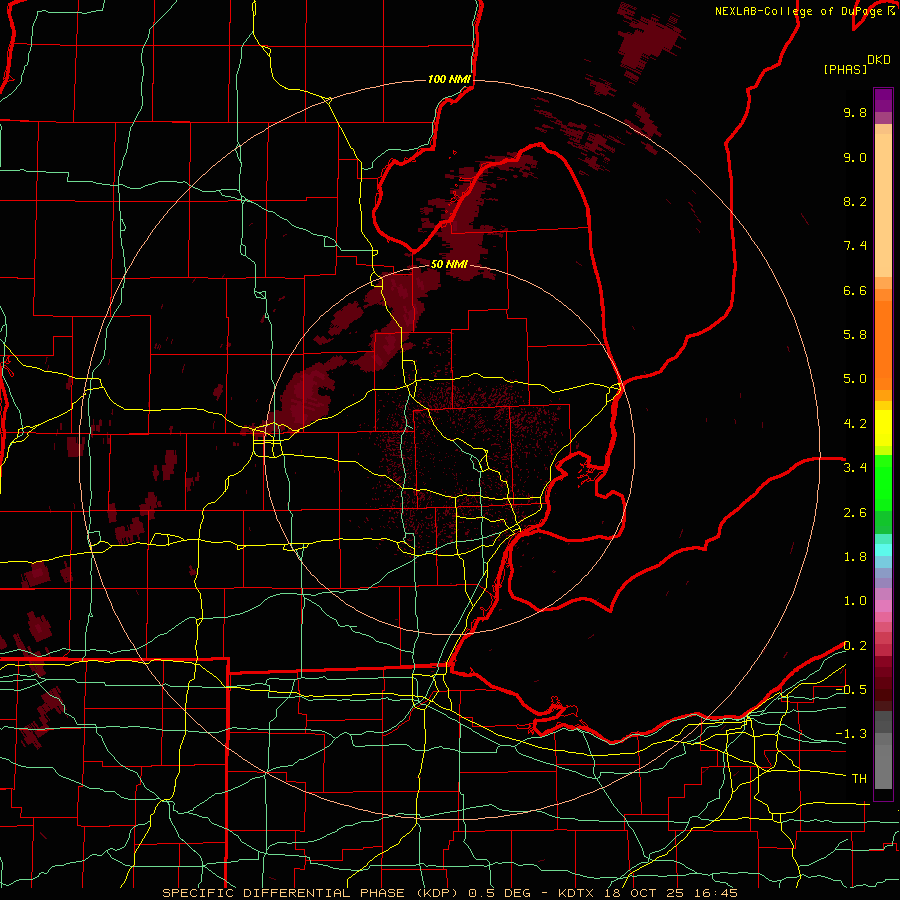Click the bright yellow segment of the color bar
The image size is (900, 900).
[883, 428]
